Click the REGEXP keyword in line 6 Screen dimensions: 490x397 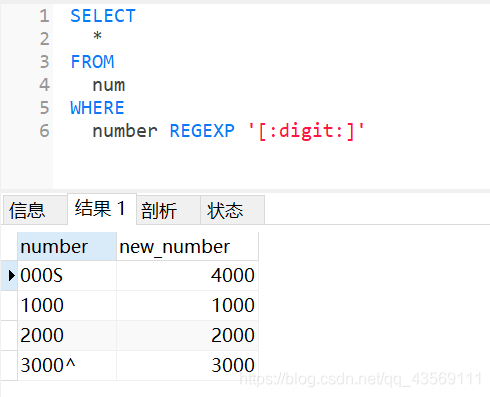coord(202,131)
